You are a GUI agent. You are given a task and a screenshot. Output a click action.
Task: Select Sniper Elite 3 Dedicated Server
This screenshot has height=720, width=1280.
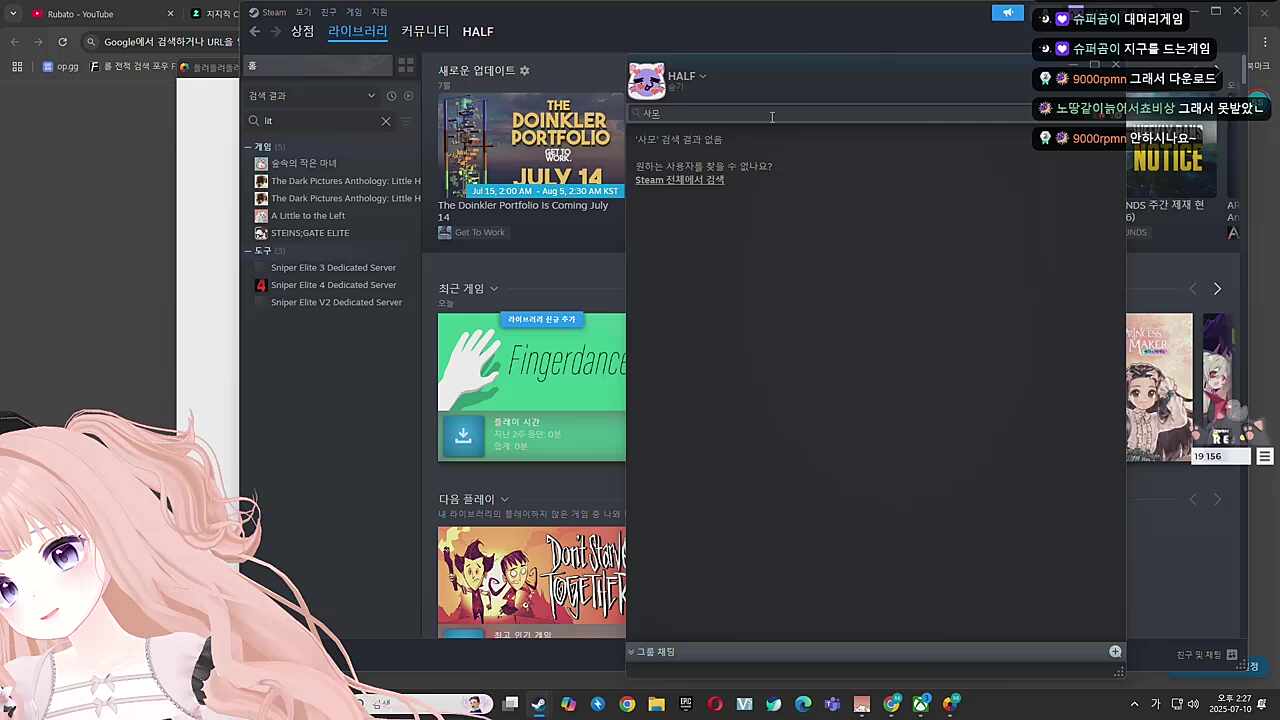(326, 268)
